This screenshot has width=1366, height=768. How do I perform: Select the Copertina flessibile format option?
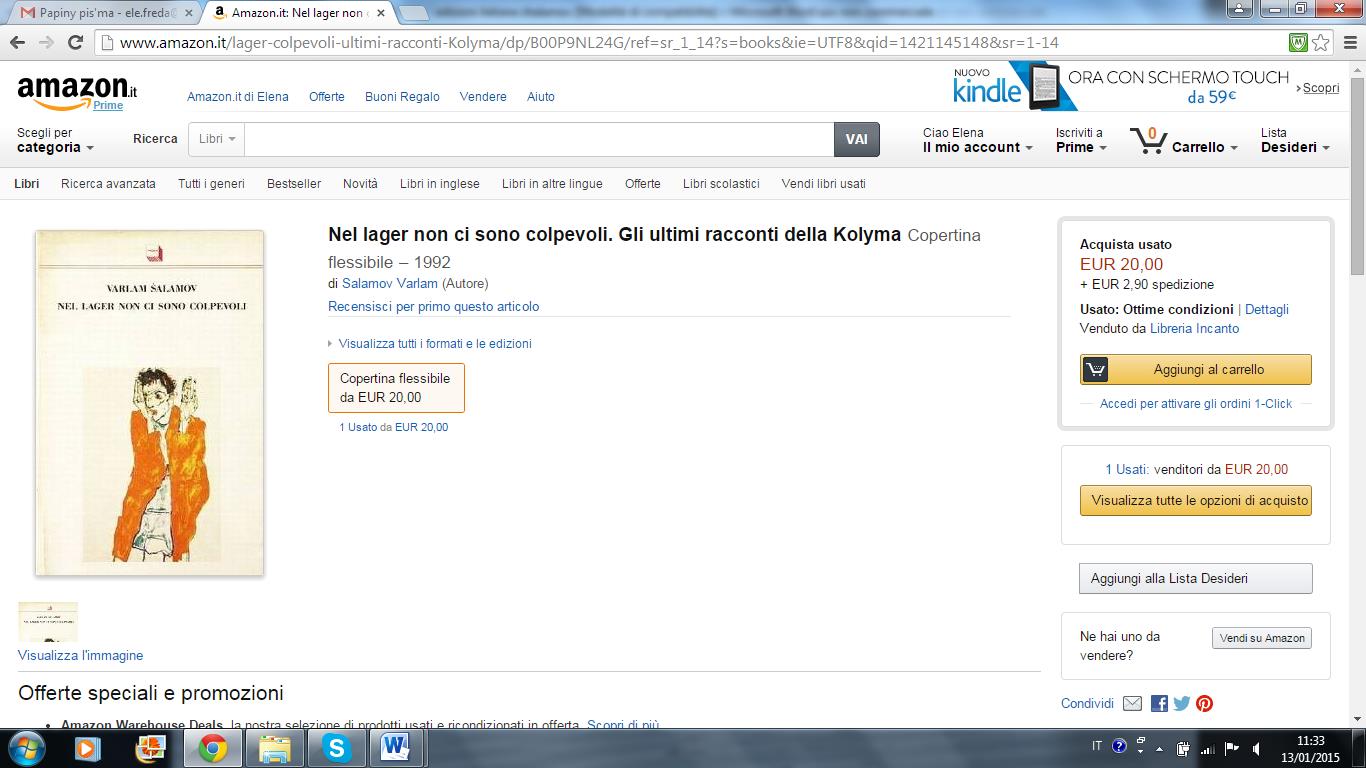pos(396,388)
